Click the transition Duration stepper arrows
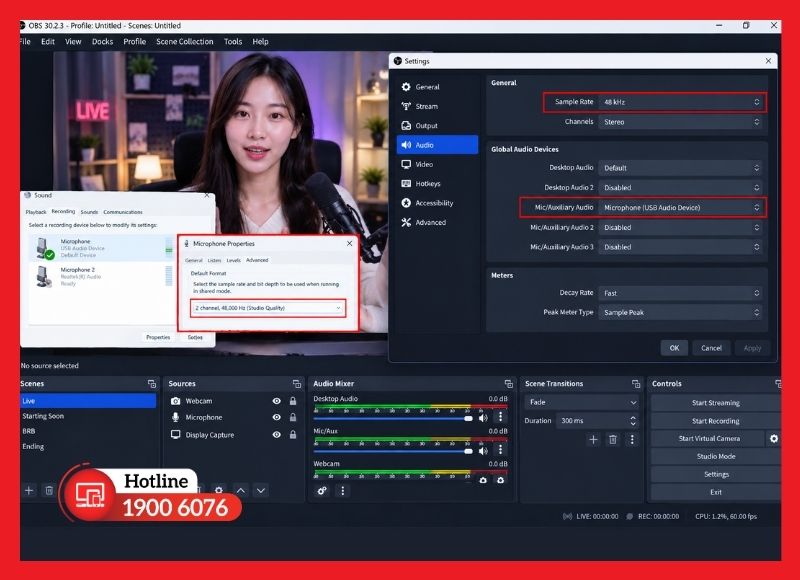Image resolution: width=800 pixels, height=580 pixels. [x=633, y=421]
